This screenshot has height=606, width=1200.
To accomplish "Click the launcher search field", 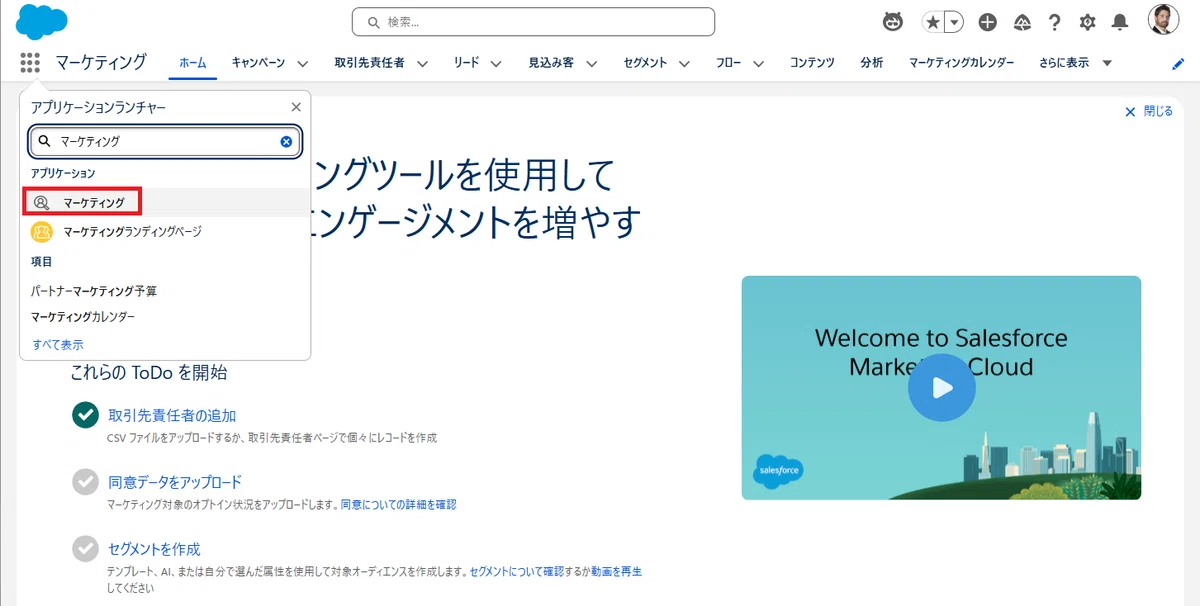I will pos(165,142).
